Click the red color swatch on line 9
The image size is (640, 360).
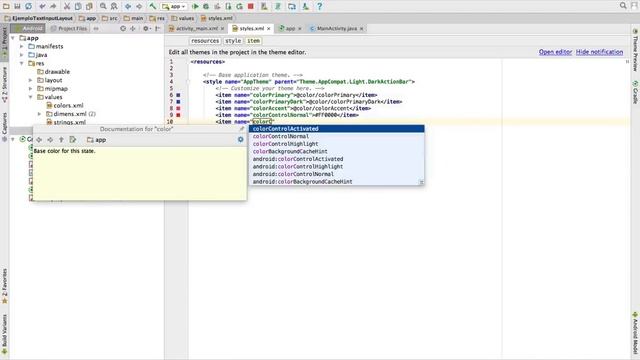[178, 115]
